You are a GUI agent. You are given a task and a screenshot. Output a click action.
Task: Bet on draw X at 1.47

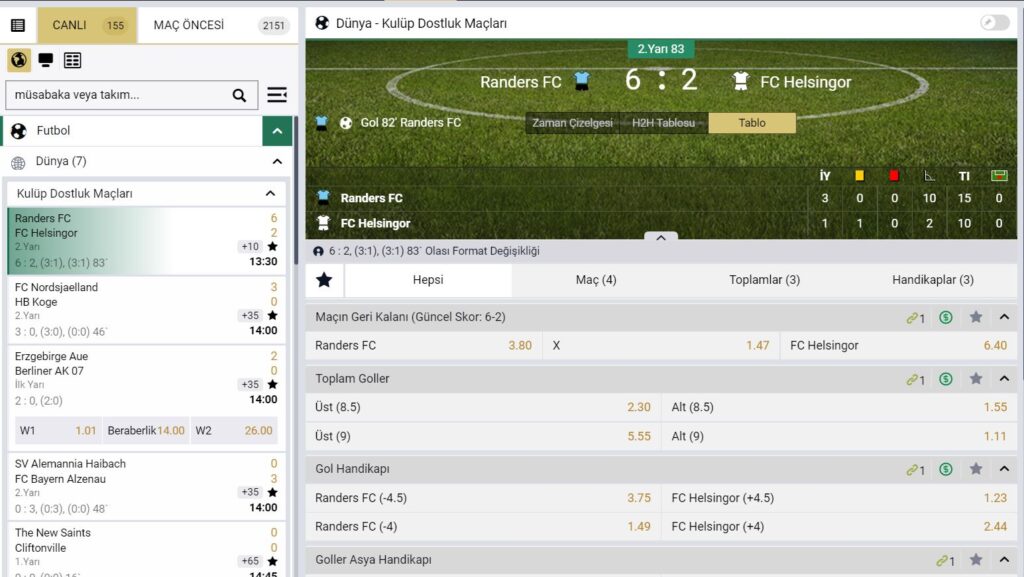pos(661,345)
